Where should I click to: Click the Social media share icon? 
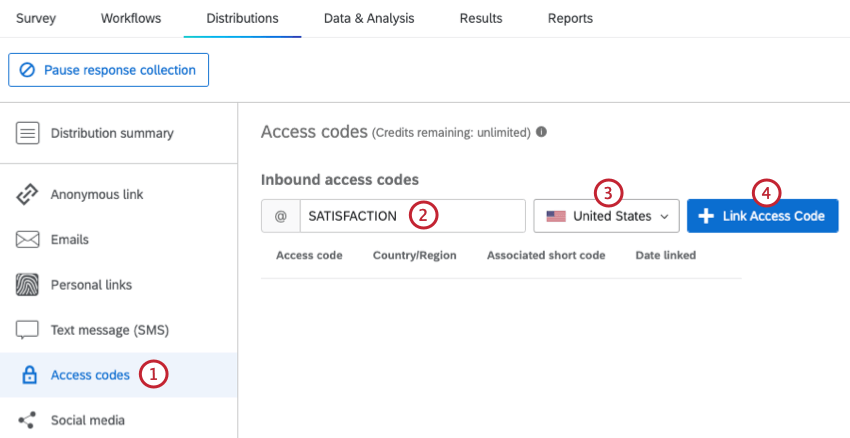28,420
